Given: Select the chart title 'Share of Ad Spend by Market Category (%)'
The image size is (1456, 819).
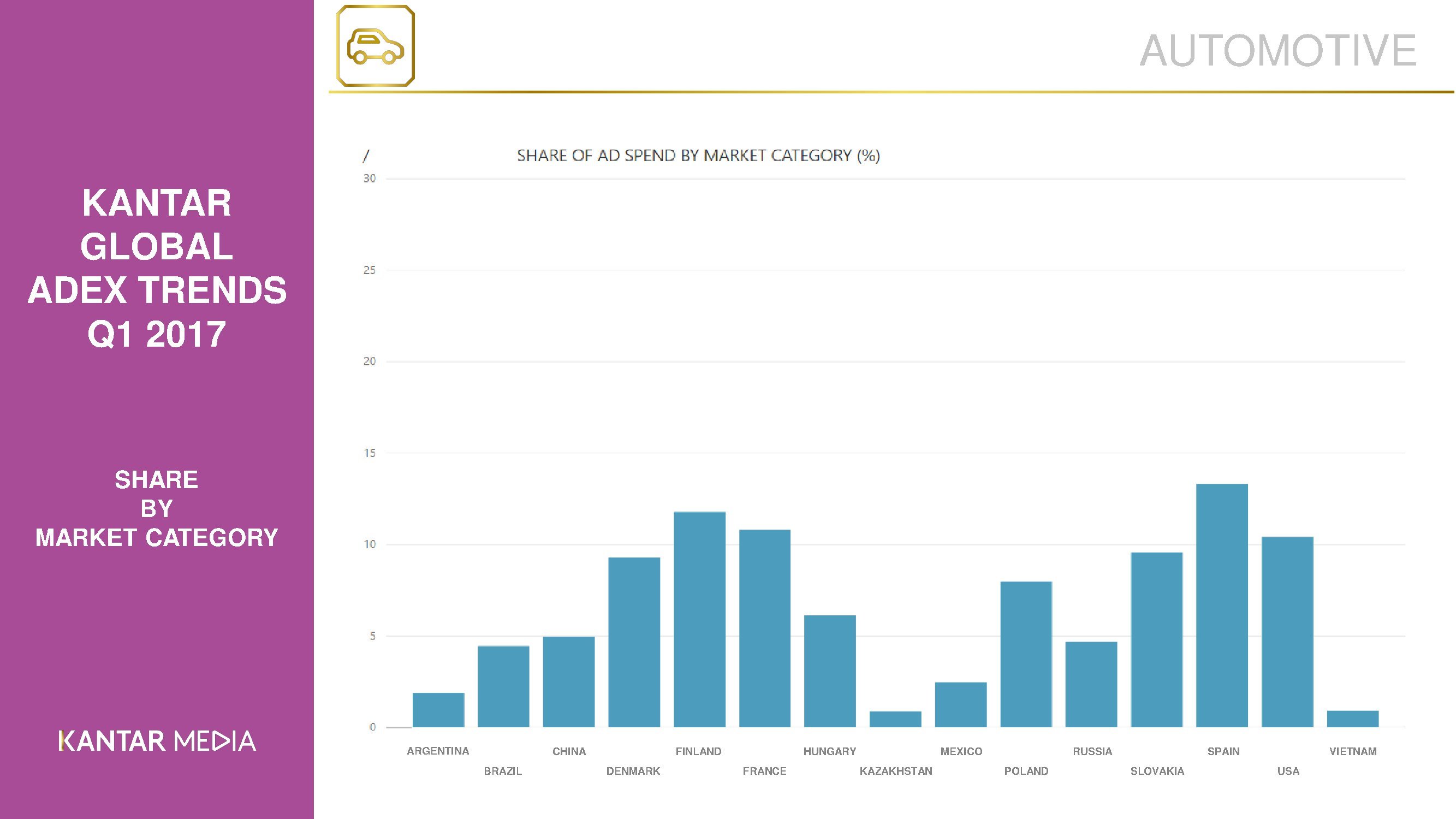Looking at the screenshot, I should pos(699,156).
